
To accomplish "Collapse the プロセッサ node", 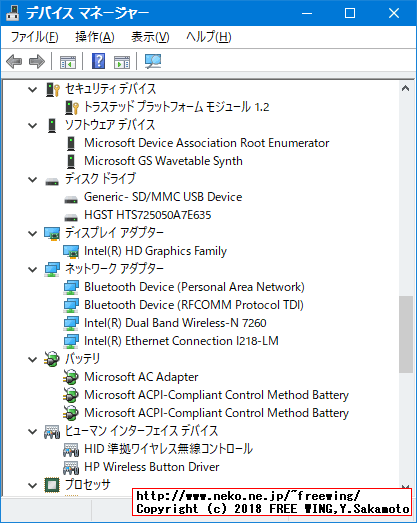I will pyautogui.click(x=33, y=485).
